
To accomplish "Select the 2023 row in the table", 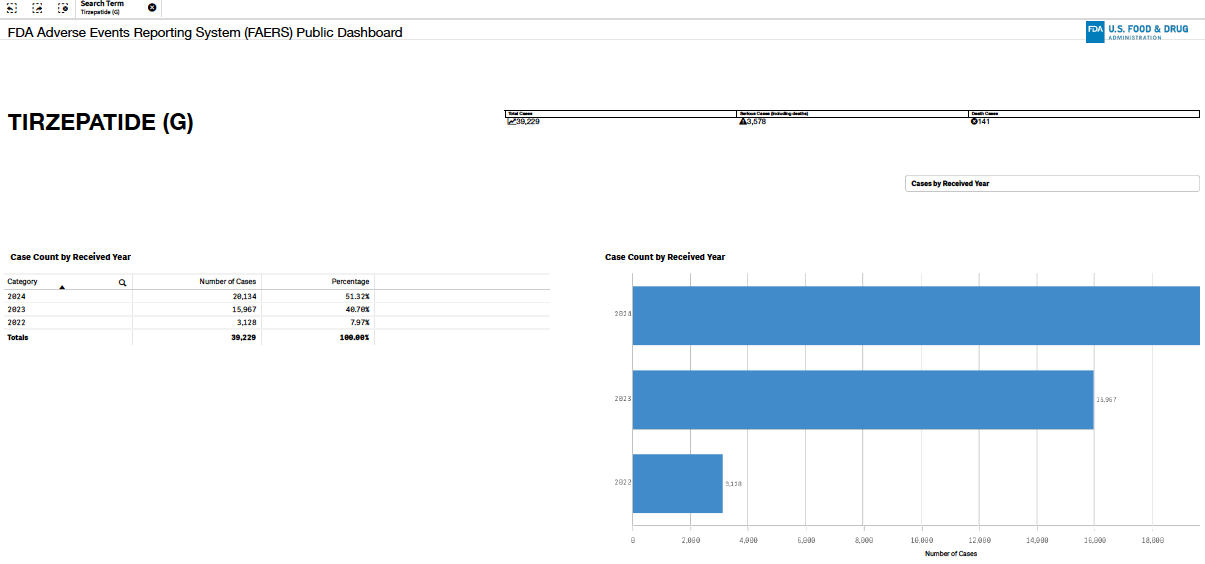I will [278, 309].
